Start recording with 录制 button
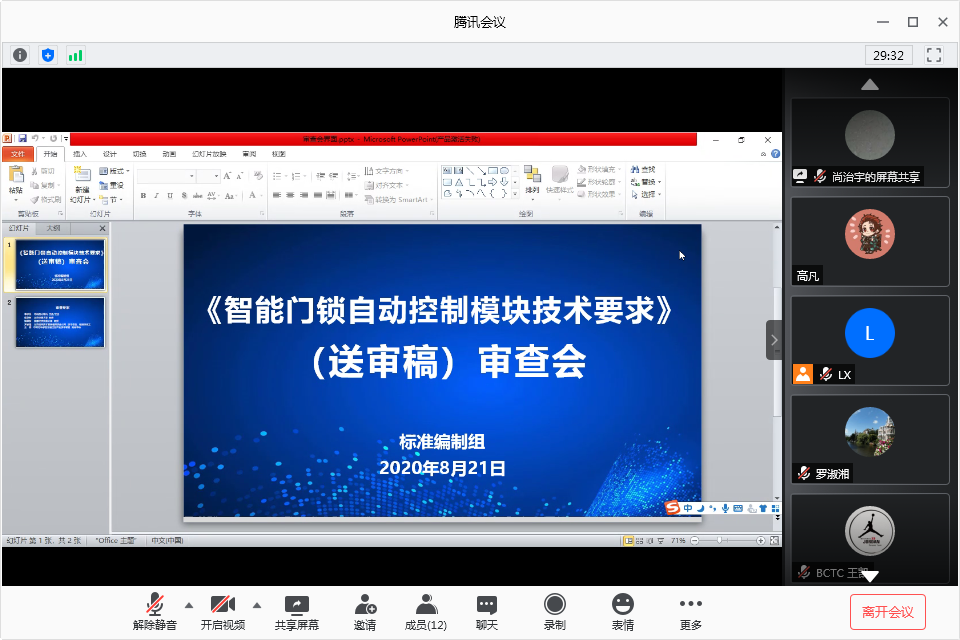The image size is (960, 640). pyautogui.click(x=555, y=612)
